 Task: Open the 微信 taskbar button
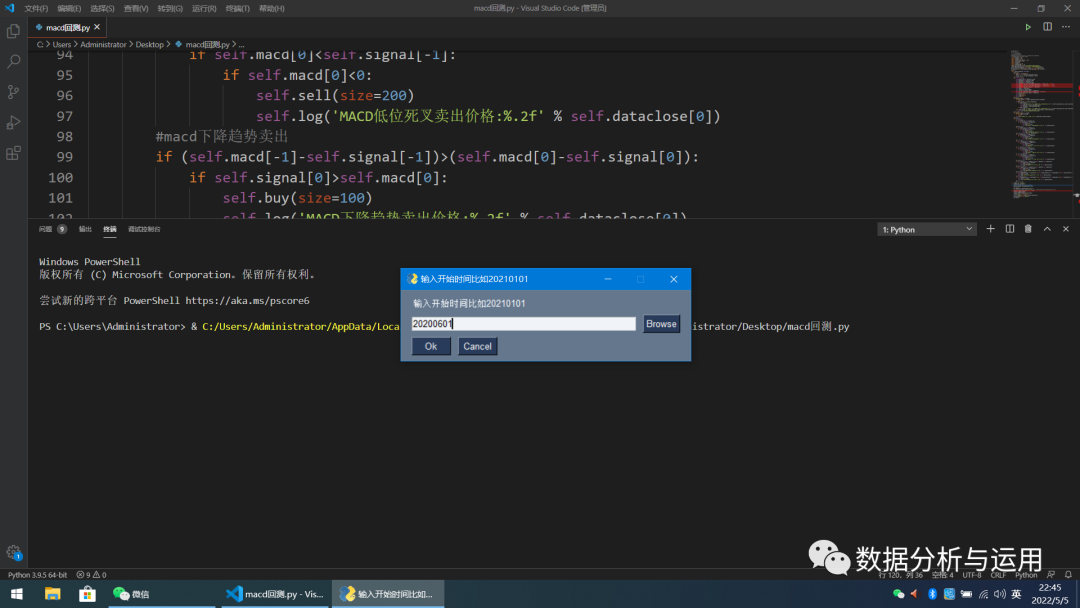[x=161, y=594]
